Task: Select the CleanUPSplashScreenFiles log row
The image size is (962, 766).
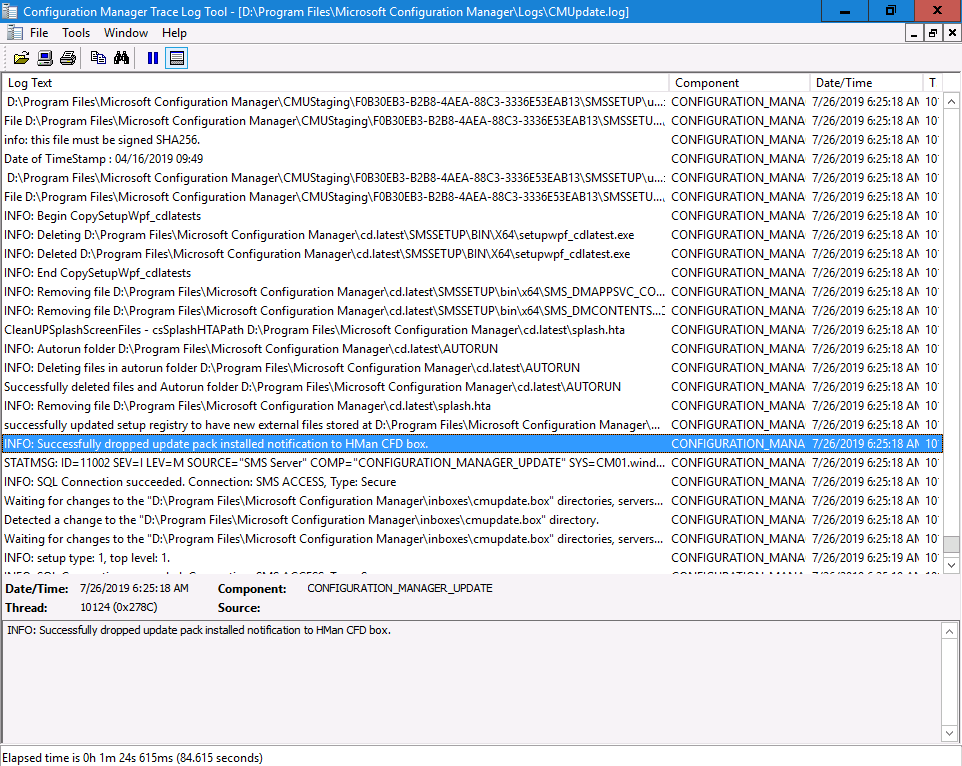Action: [x=472, y=330]
